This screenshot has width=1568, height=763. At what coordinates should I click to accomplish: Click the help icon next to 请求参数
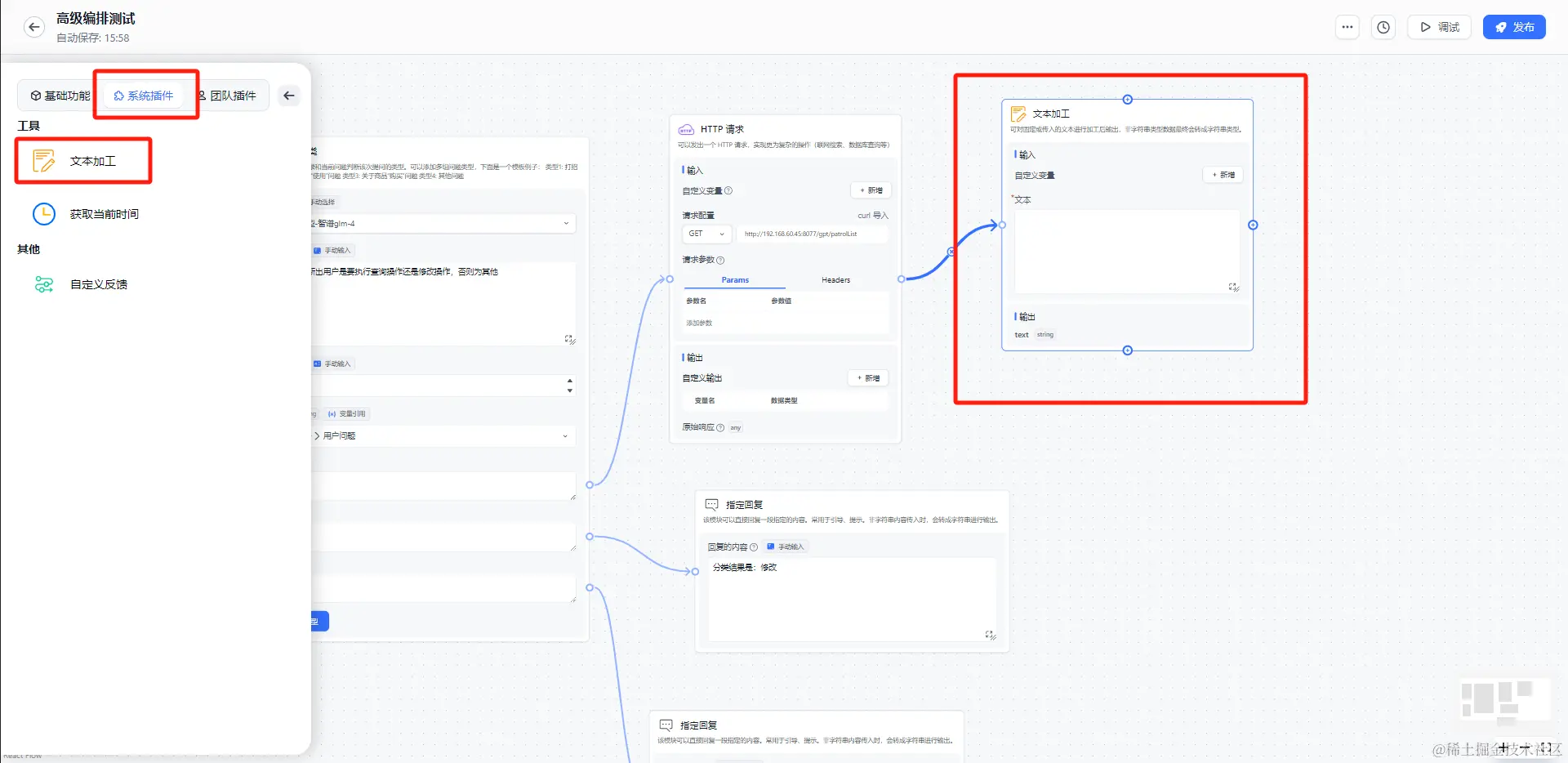tap(720, 260)
